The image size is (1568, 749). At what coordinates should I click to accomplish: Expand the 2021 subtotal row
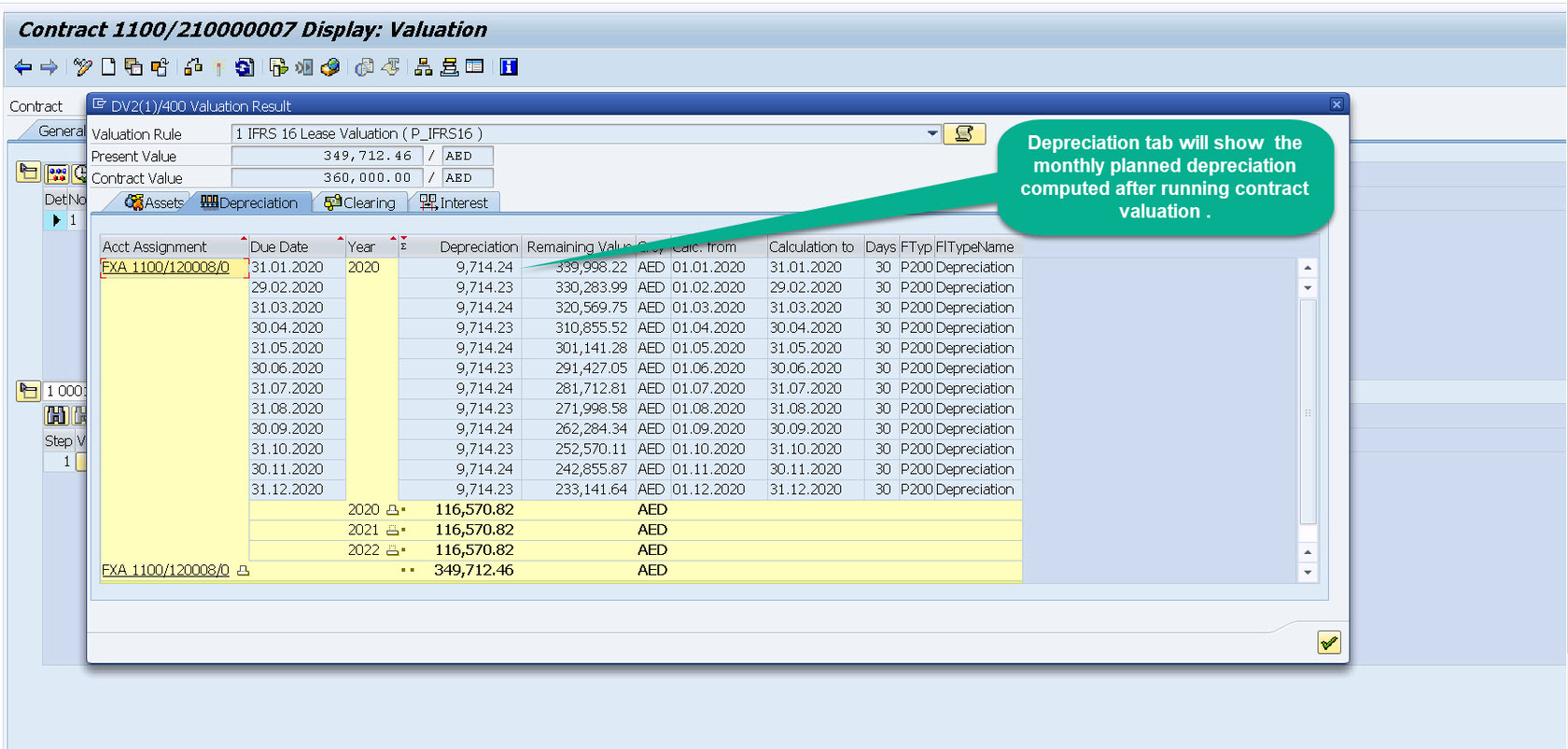(x=393, y=530)
